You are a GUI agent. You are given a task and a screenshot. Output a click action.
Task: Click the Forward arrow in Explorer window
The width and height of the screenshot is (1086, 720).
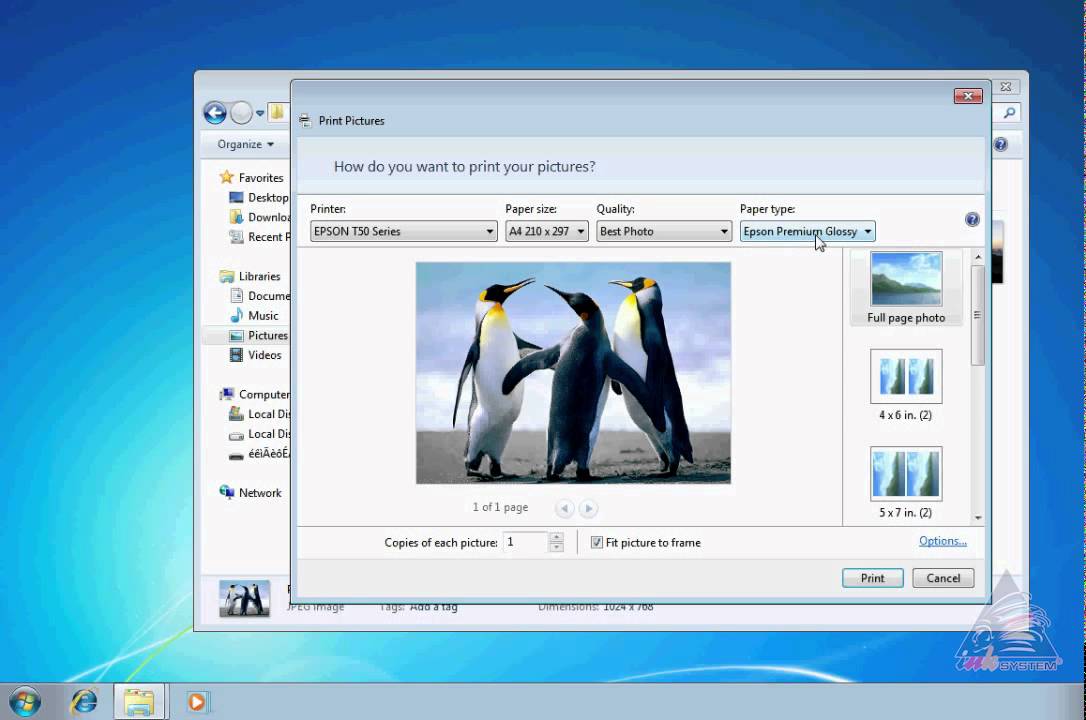[x=241, y=112]
